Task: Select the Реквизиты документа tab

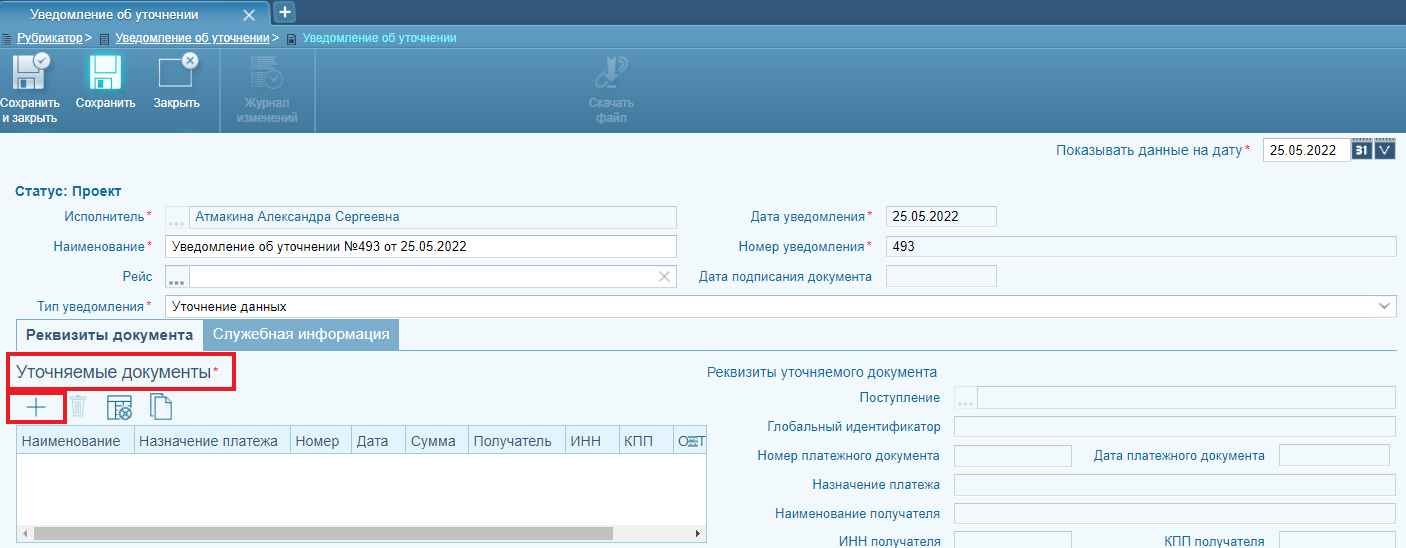Action: pyautogui.click(x=109, y=334)
